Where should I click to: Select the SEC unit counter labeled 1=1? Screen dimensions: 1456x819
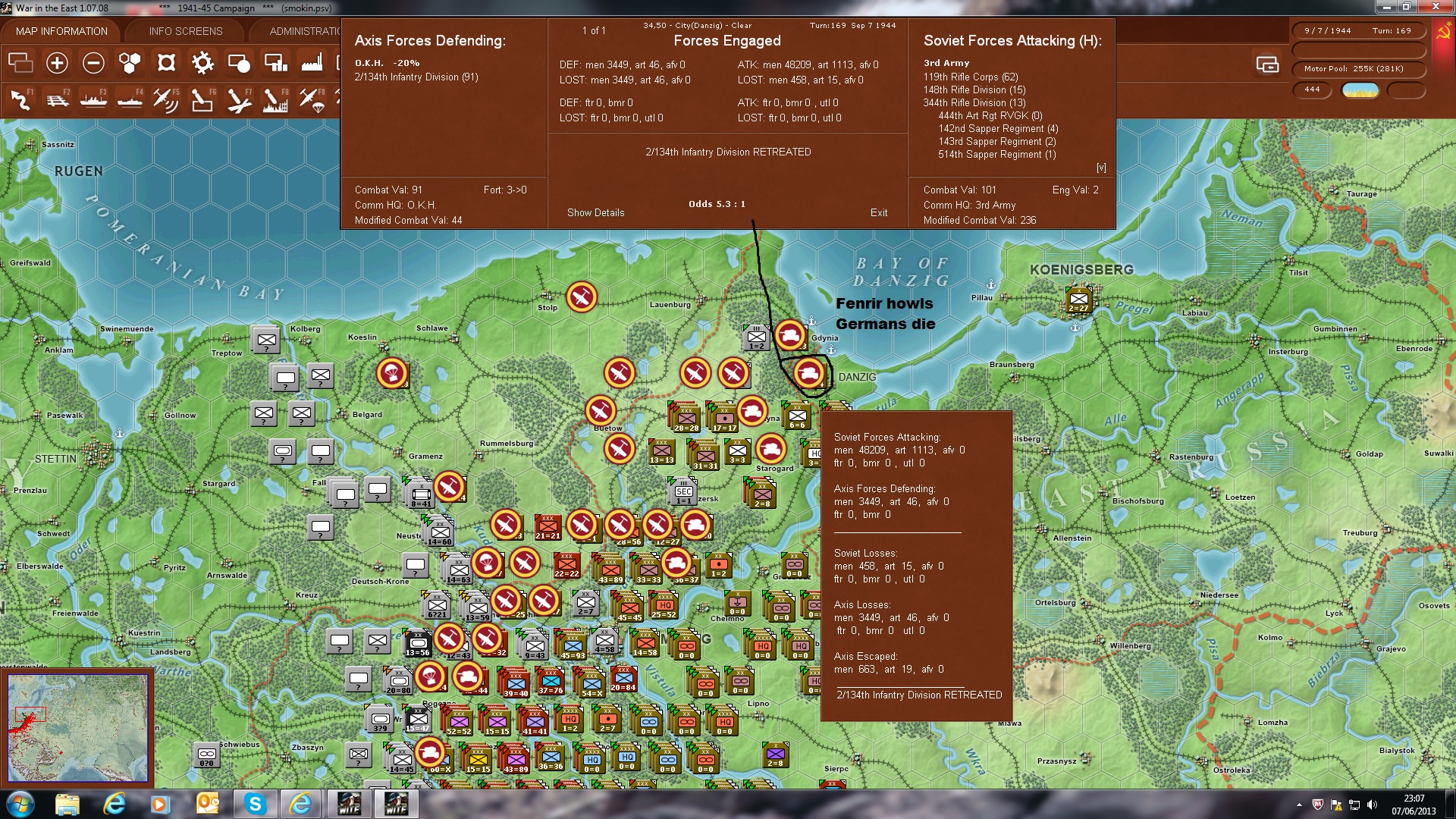point(683,491)
